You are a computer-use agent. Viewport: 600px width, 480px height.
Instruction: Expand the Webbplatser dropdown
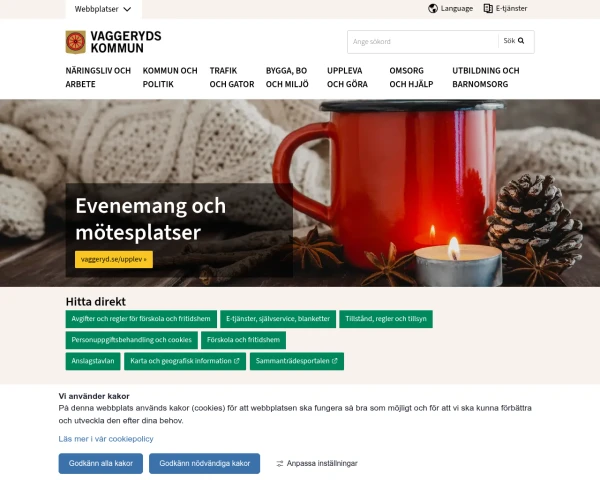(103, 9)
